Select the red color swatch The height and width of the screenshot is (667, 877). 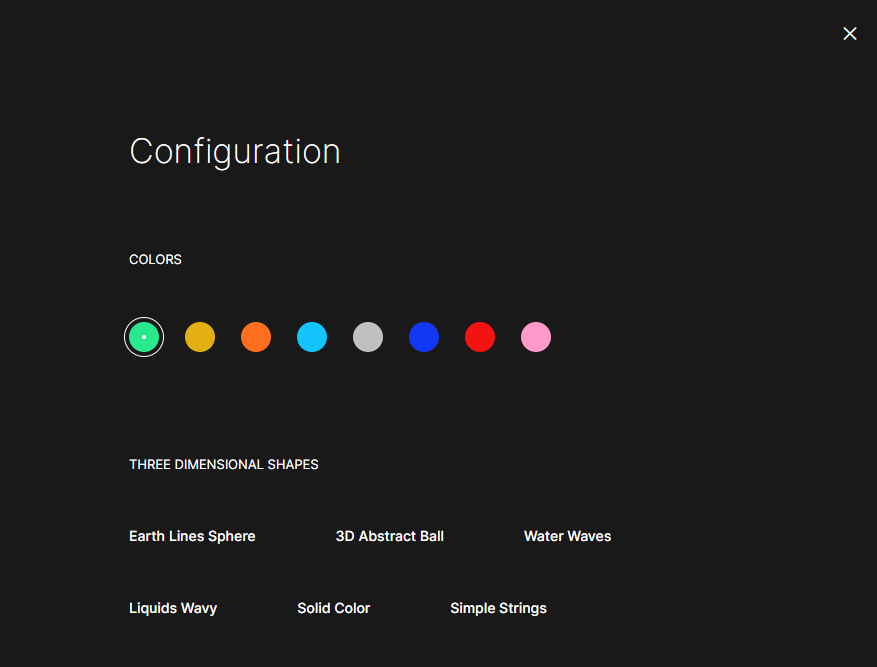[480, 337]
